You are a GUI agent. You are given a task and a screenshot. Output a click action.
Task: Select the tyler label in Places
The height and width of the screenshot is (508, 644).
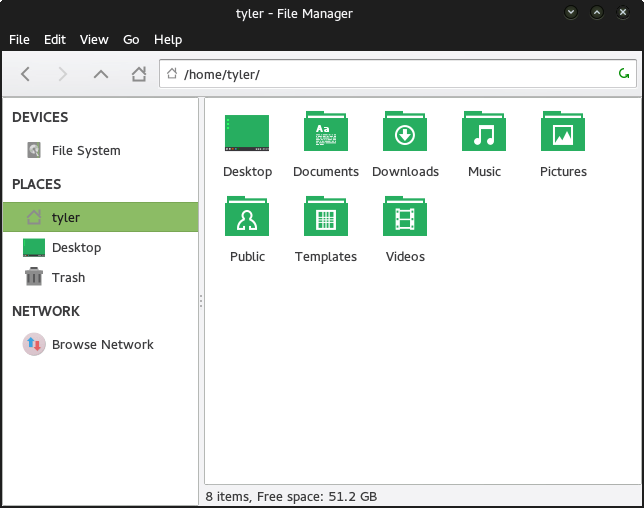click(66, 217)
